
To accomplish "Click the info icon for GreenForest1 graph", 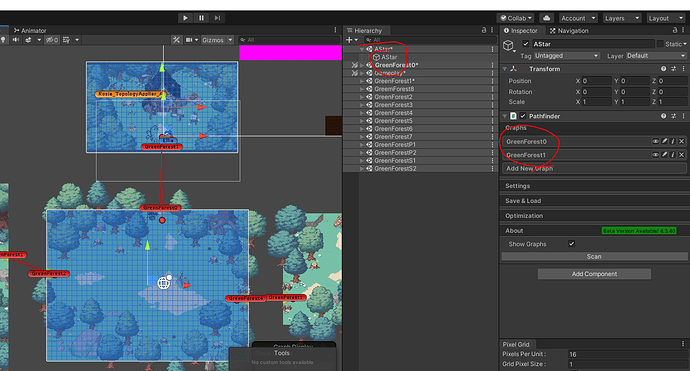I will [x=673, y=154].
